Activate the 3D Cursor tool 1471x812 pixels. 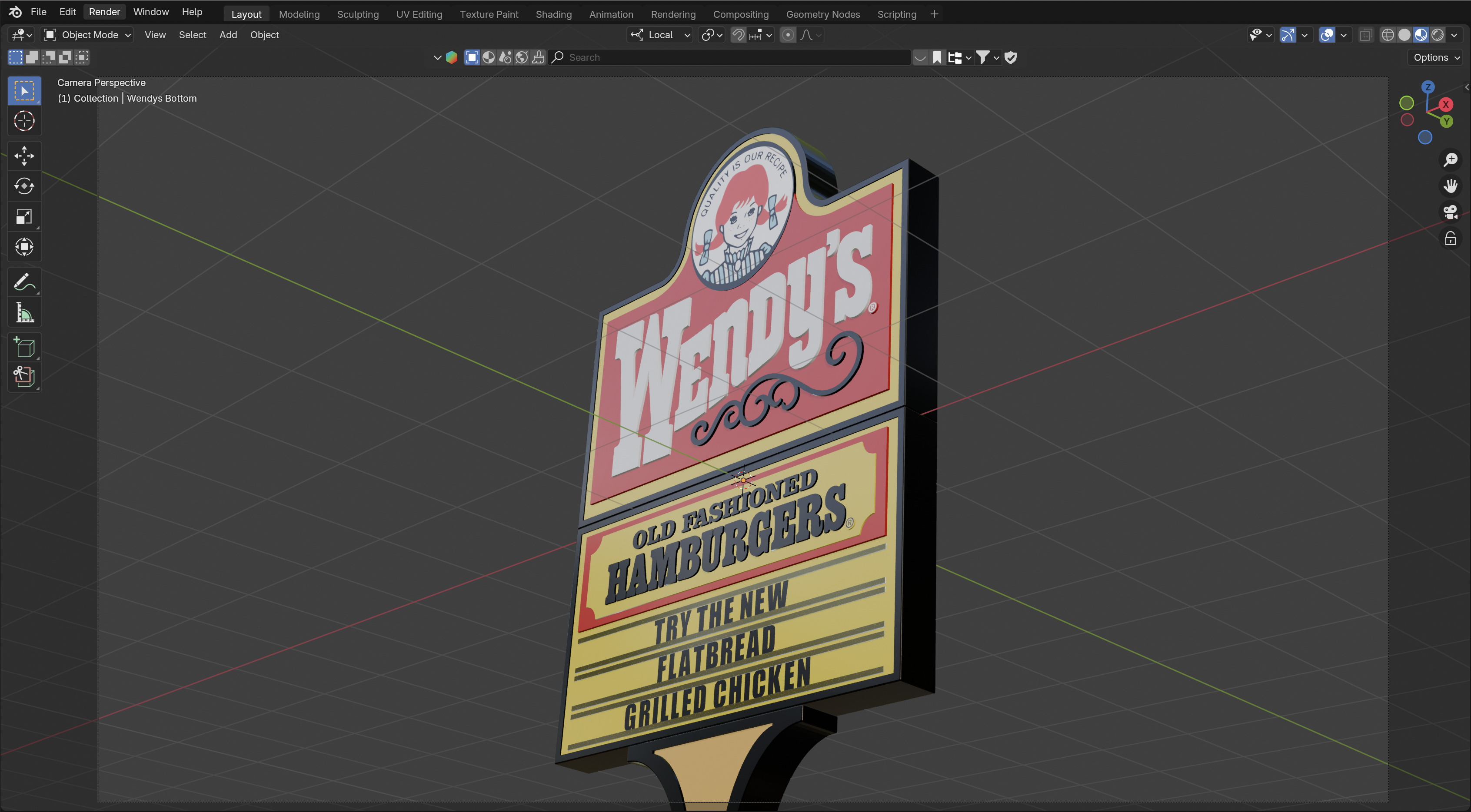[x=24, y=121]
